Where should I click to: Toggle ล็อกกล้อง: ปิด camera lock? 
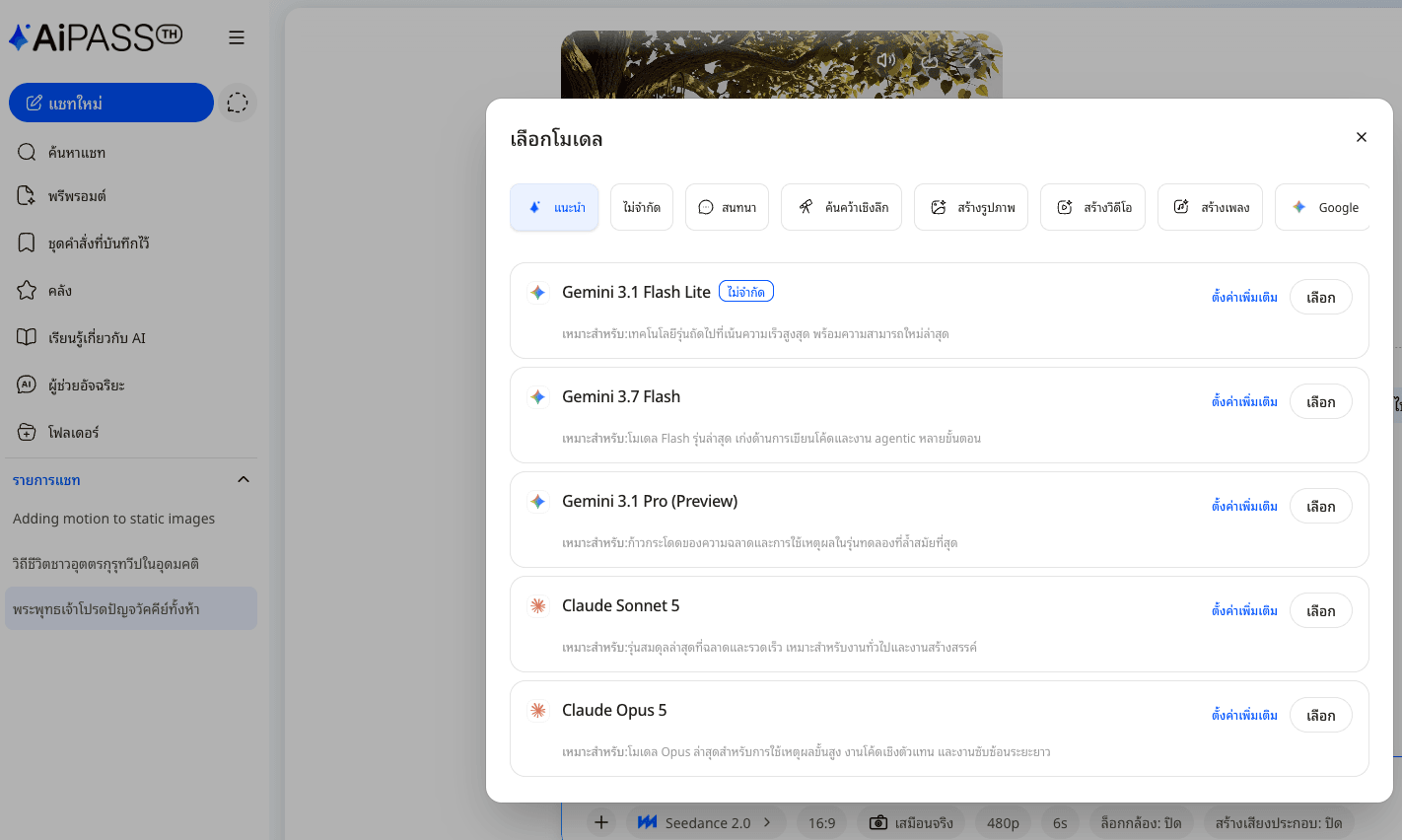click(1141, 822)
